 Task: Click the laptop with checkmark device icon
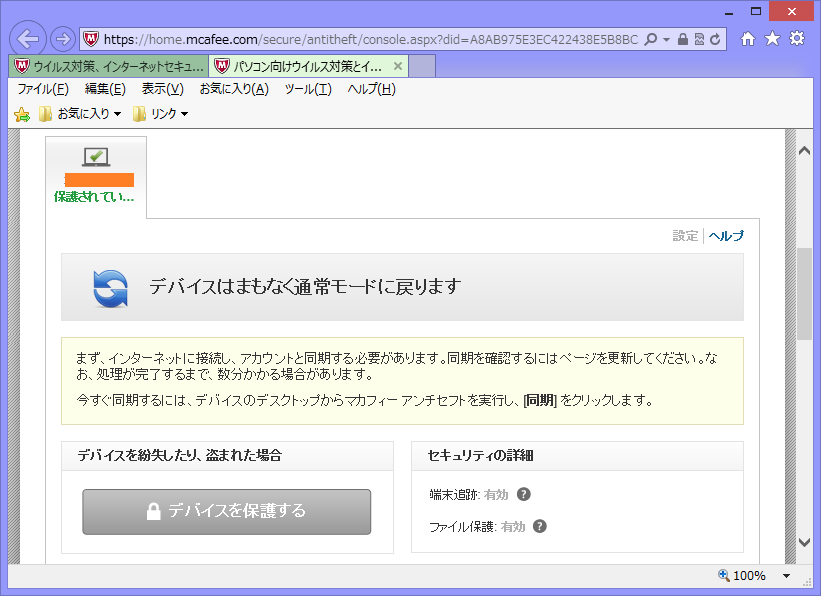point(96,157)
